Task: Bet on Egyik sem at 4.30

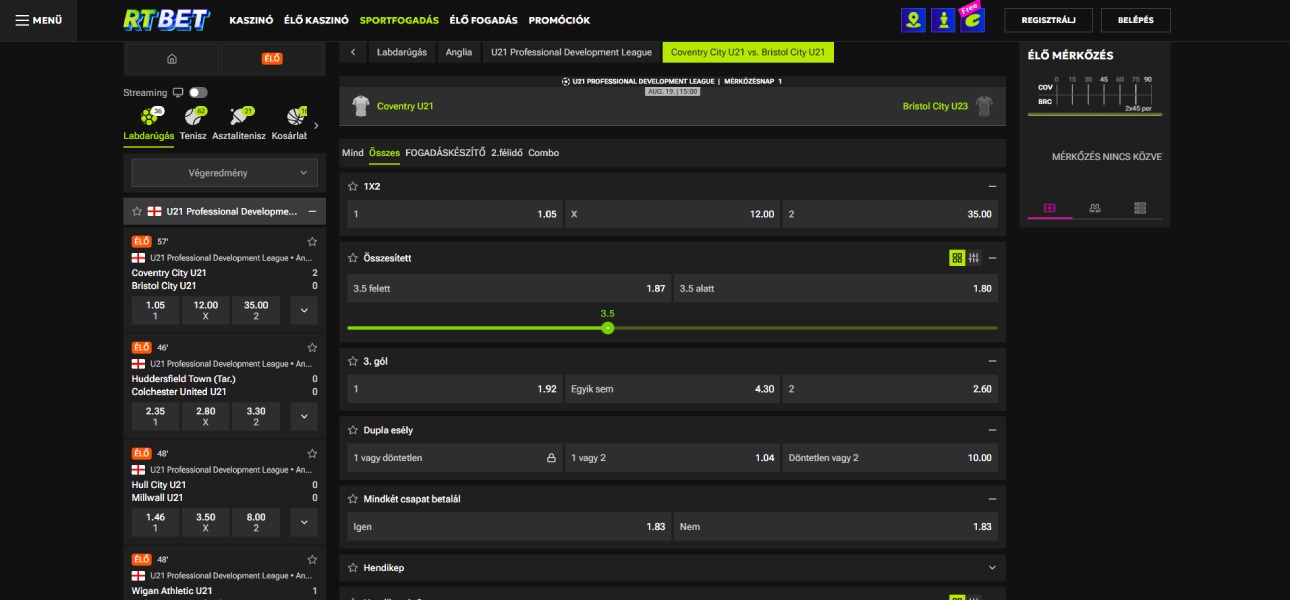Action: click(672, 389)
